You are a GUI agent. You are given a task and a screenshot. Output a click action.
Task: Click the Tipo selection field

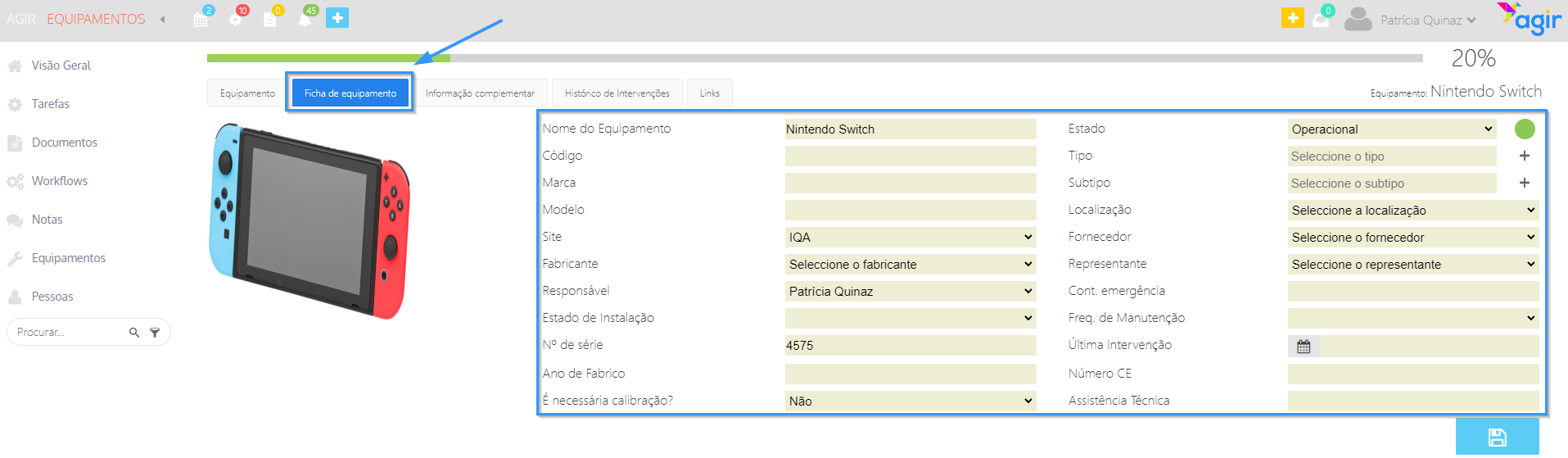(1392, 156)
